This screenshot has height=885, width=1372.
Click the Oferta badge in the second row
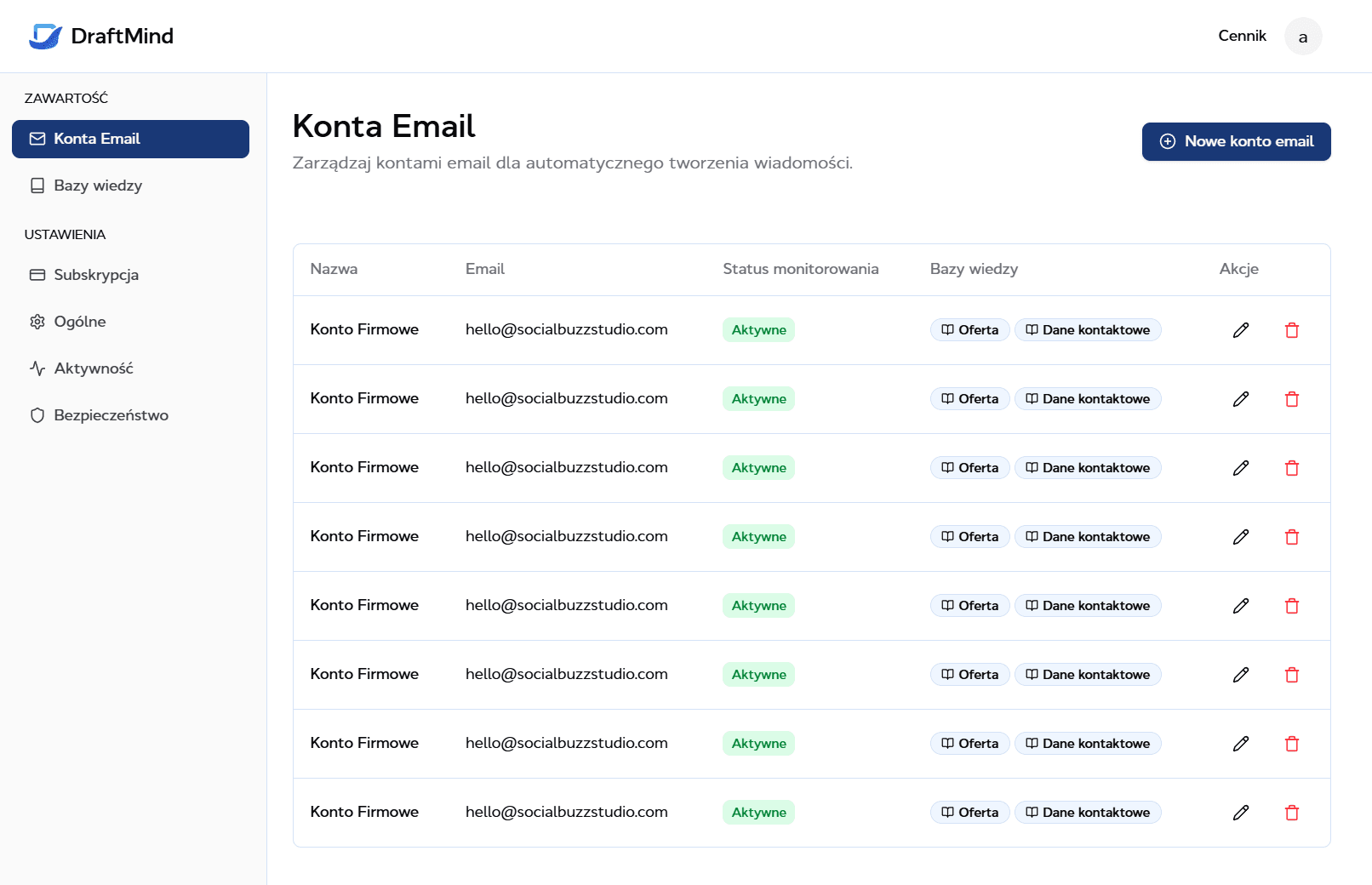click(x=969, y=399)
